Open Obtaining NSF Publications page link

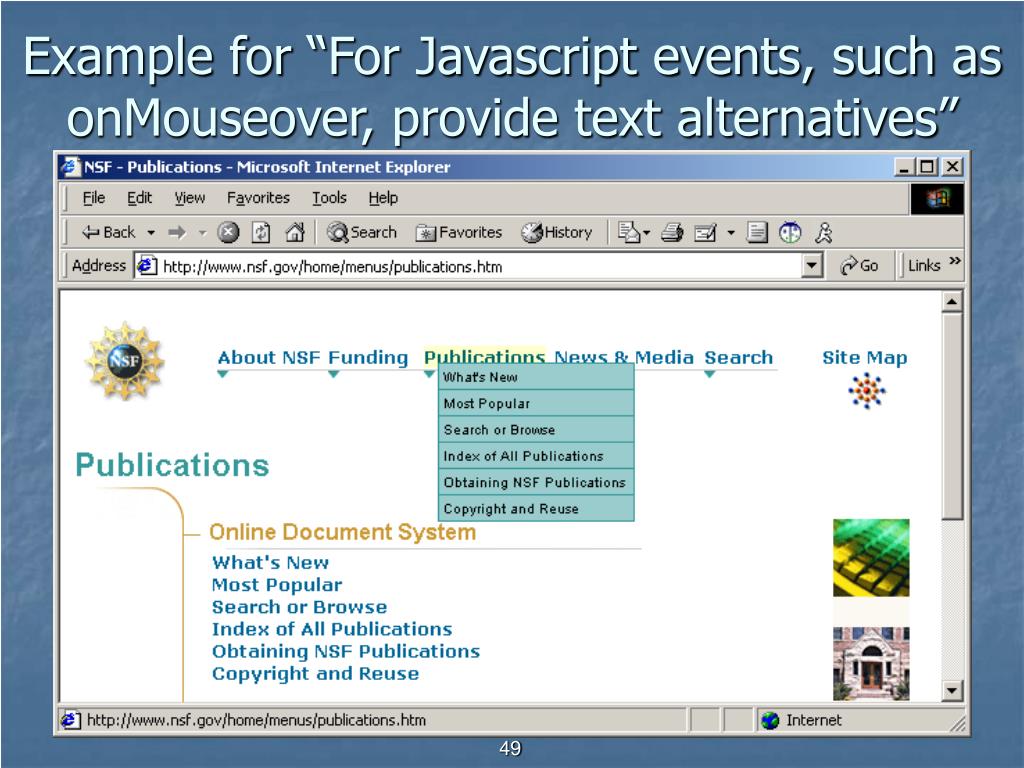click(346, 651)
